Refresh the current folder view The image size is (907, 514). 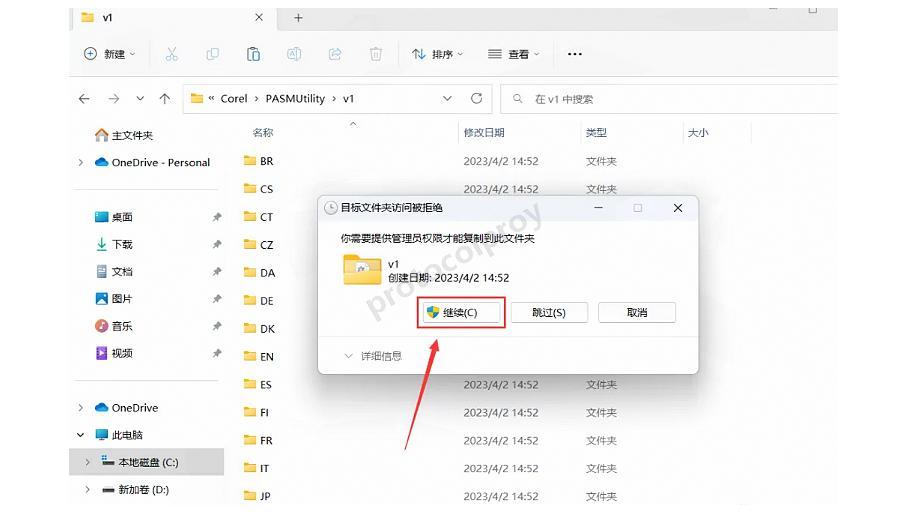[x=477, y=98]
